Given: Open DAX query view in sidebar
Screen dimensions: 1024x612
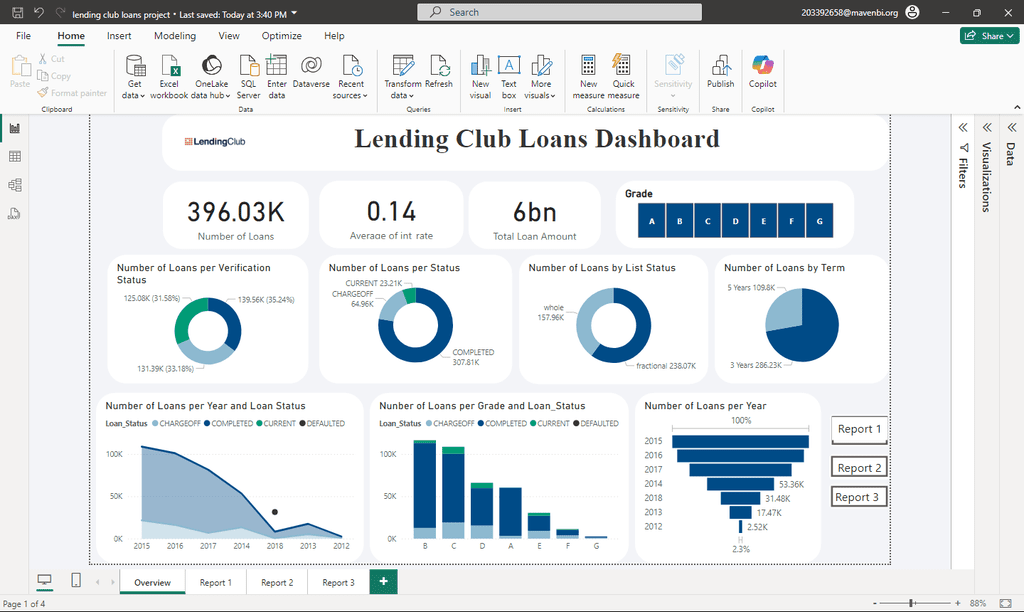Looking at the screenshot, I should [14, 214].
